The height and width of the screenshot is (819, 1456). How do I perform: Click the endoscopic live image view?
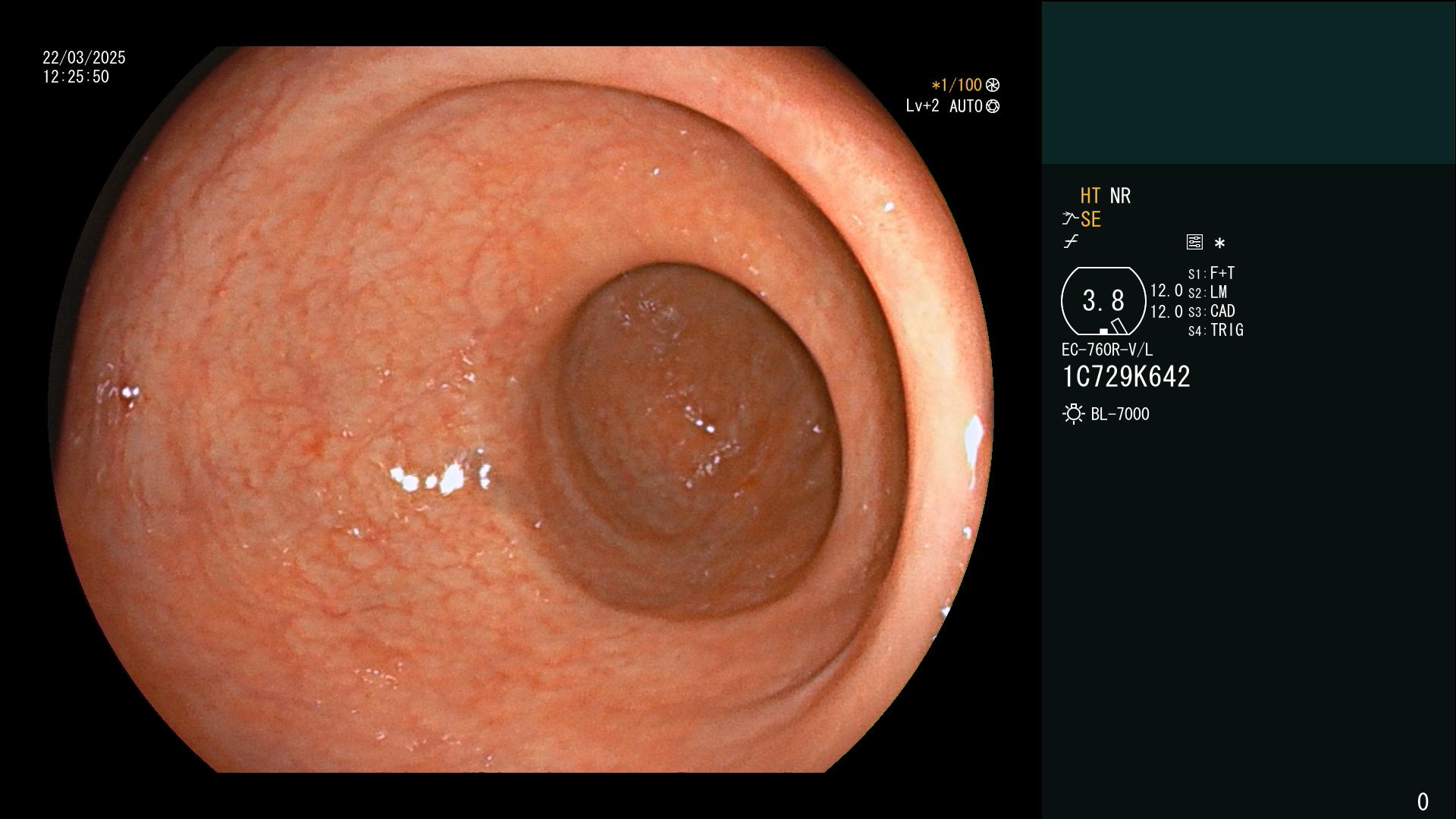click(521, 409)
